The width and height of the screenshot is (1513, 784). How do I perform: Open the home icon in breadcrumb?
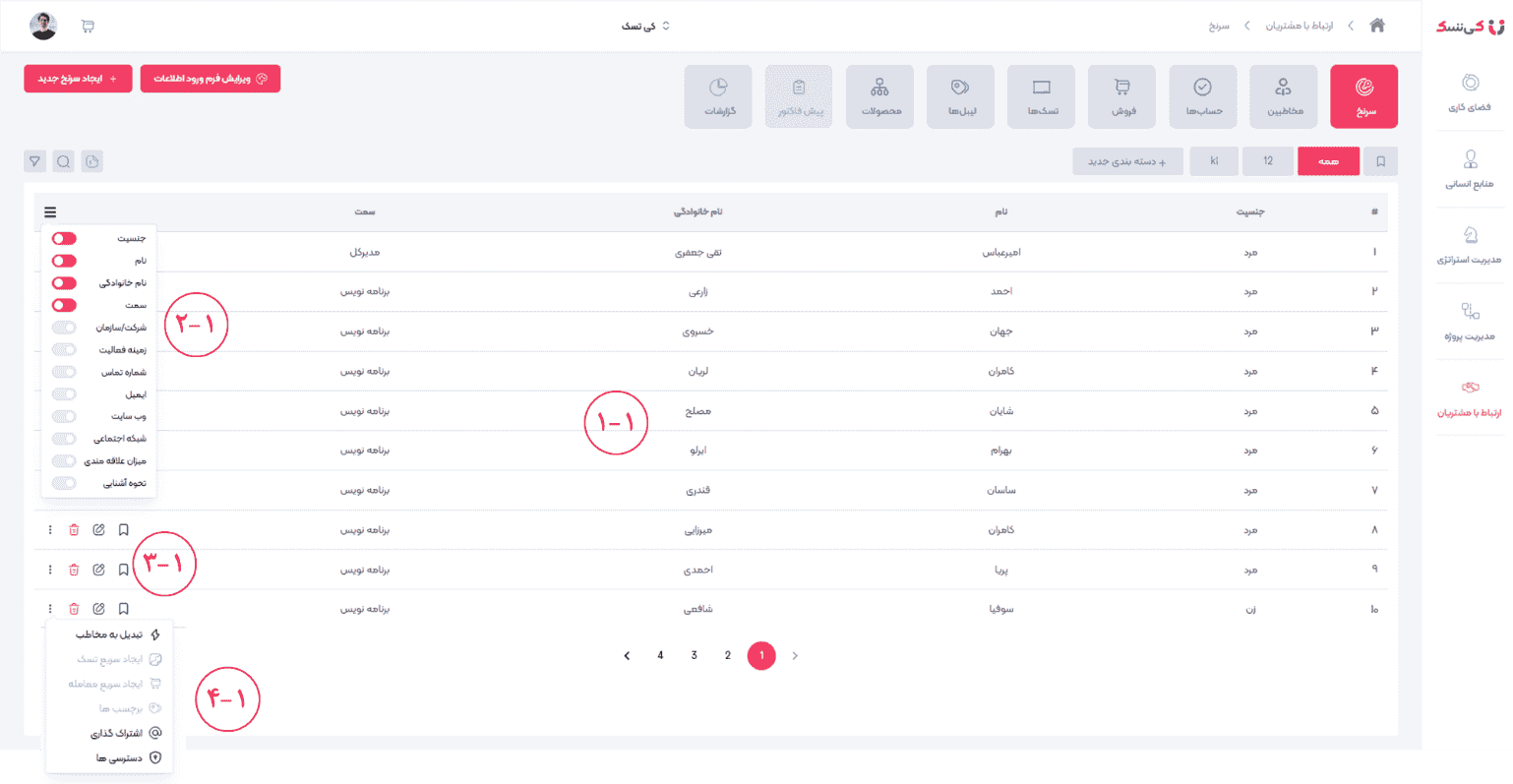point(1377,26)
